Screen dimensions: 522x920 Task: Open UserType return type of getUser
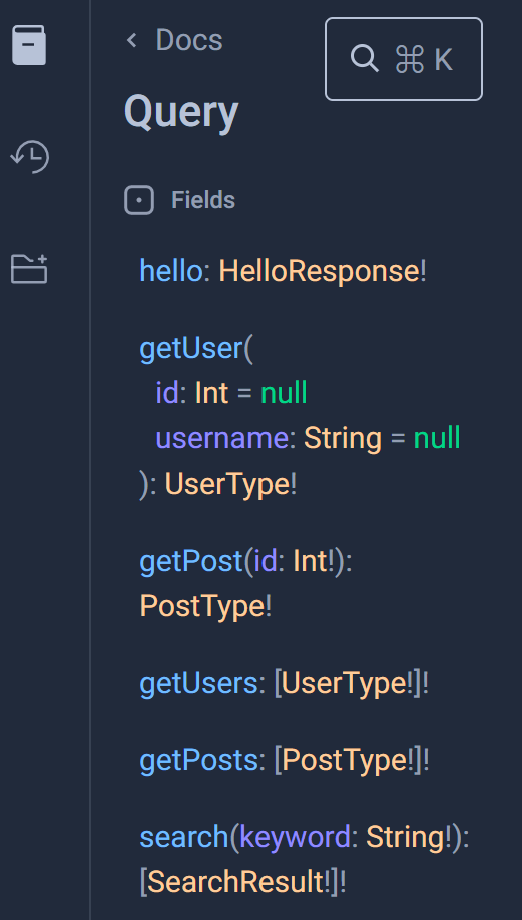coord(227,485)
